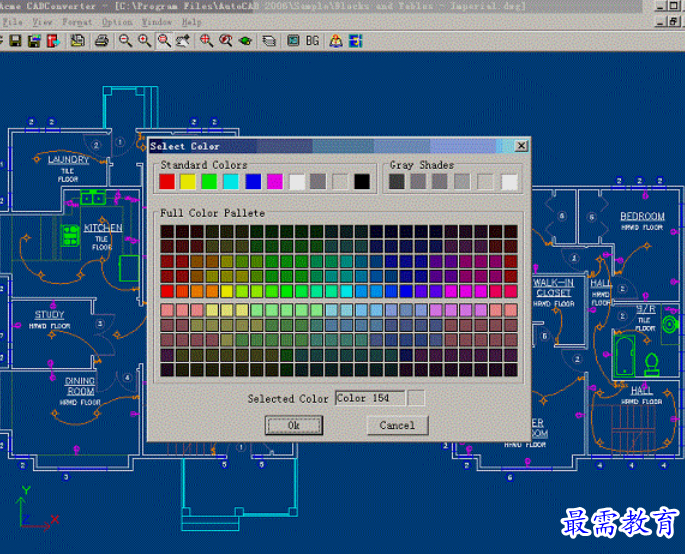Click the zoom previous magnifier icon

(226, 41)
